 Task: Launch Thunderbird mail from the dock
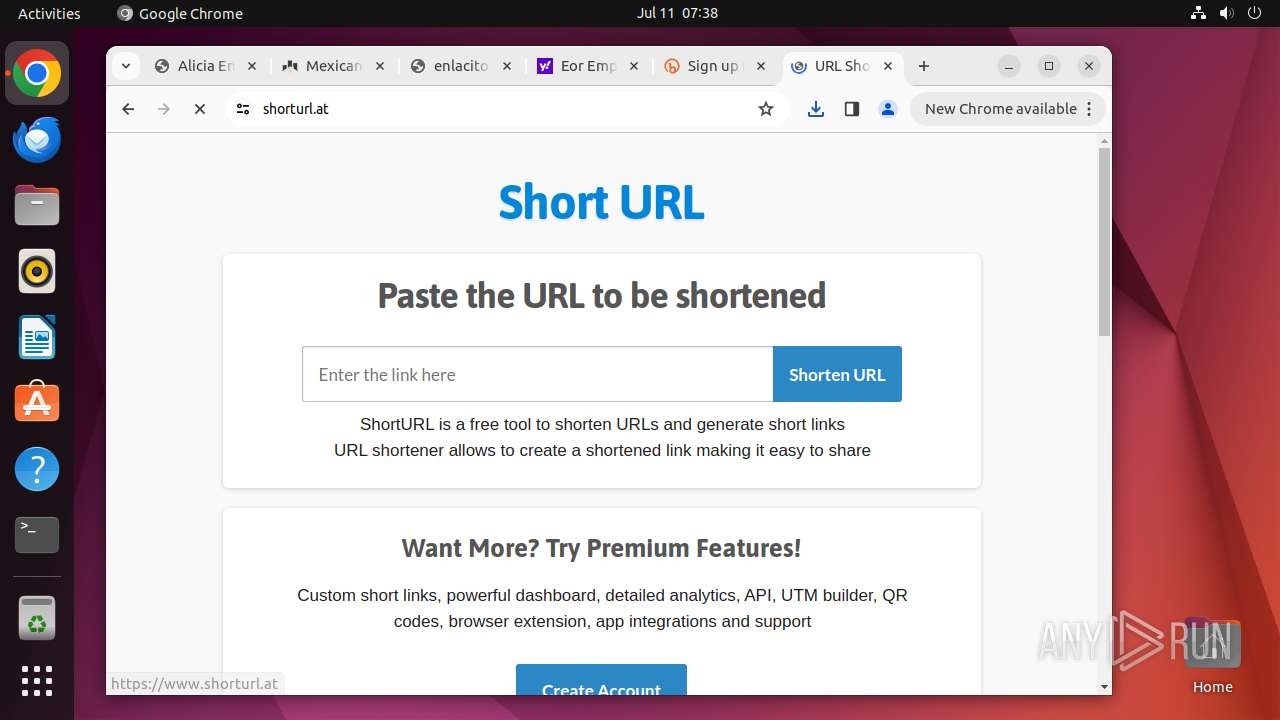click(37, 140)
